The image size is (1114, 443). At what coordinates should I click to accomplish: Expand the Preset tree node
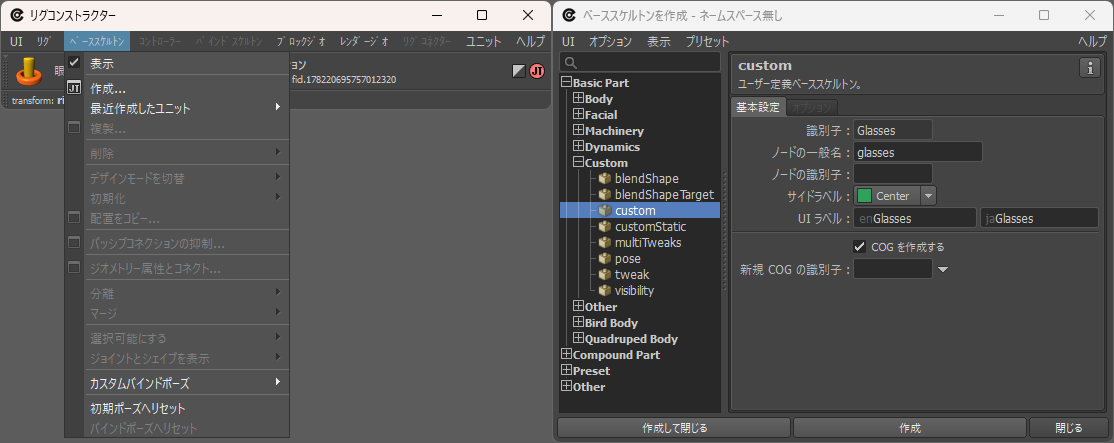[x=566, y=371]
